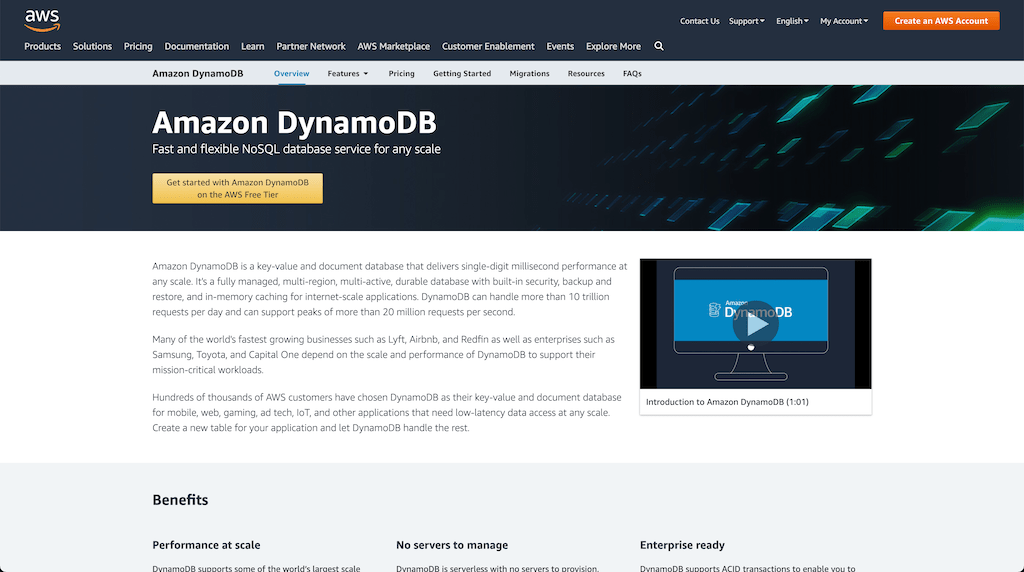Play the DynamoDB introduction video

click(755, 324)
